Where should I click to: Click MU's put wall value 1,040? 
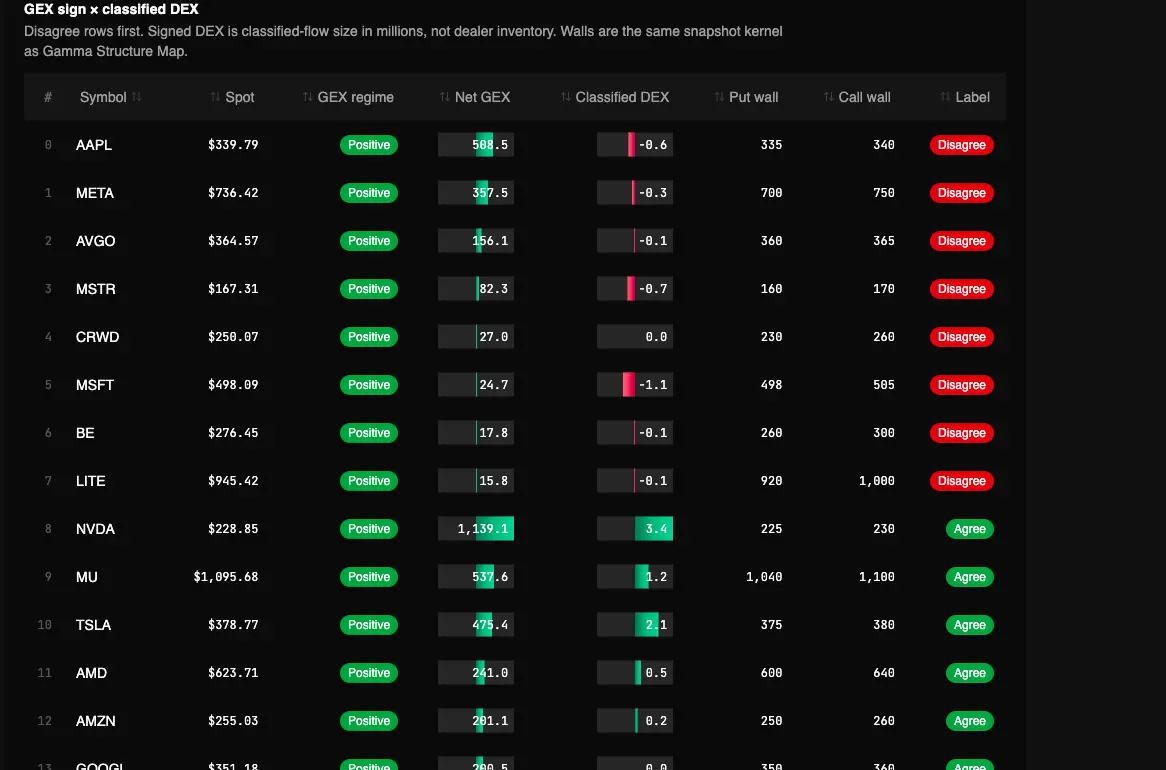tap(764, 577)
